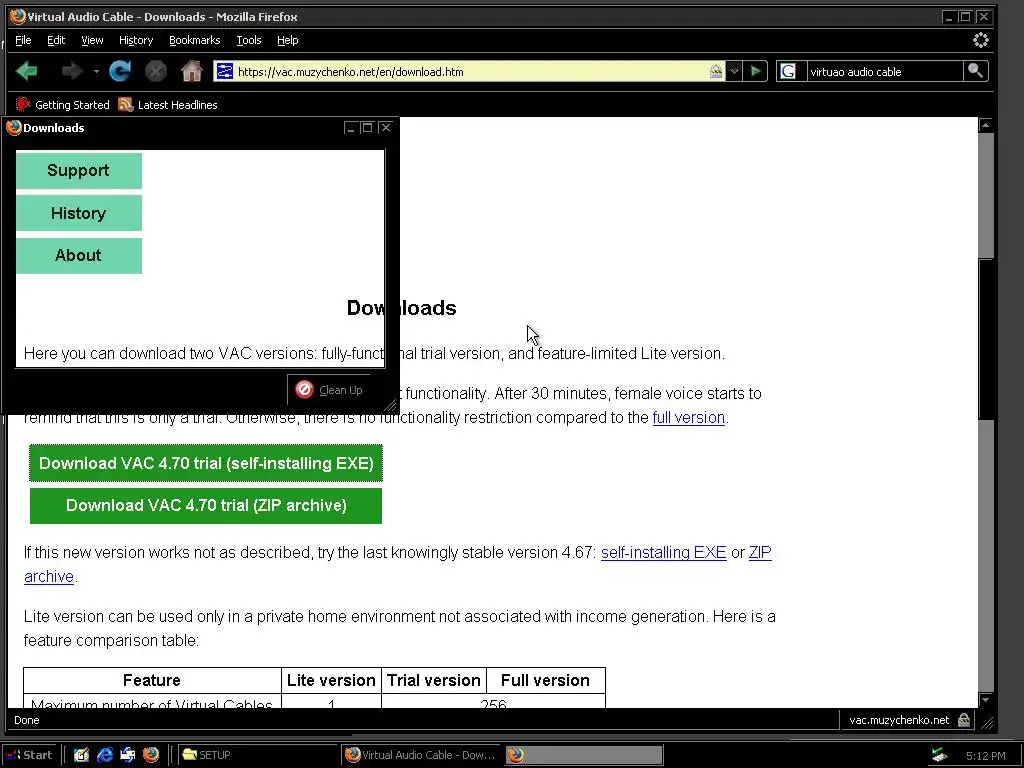Open version 4.67 'ZIP archive' link
This screenshot has height=768, width=1024.
(760, 552)
